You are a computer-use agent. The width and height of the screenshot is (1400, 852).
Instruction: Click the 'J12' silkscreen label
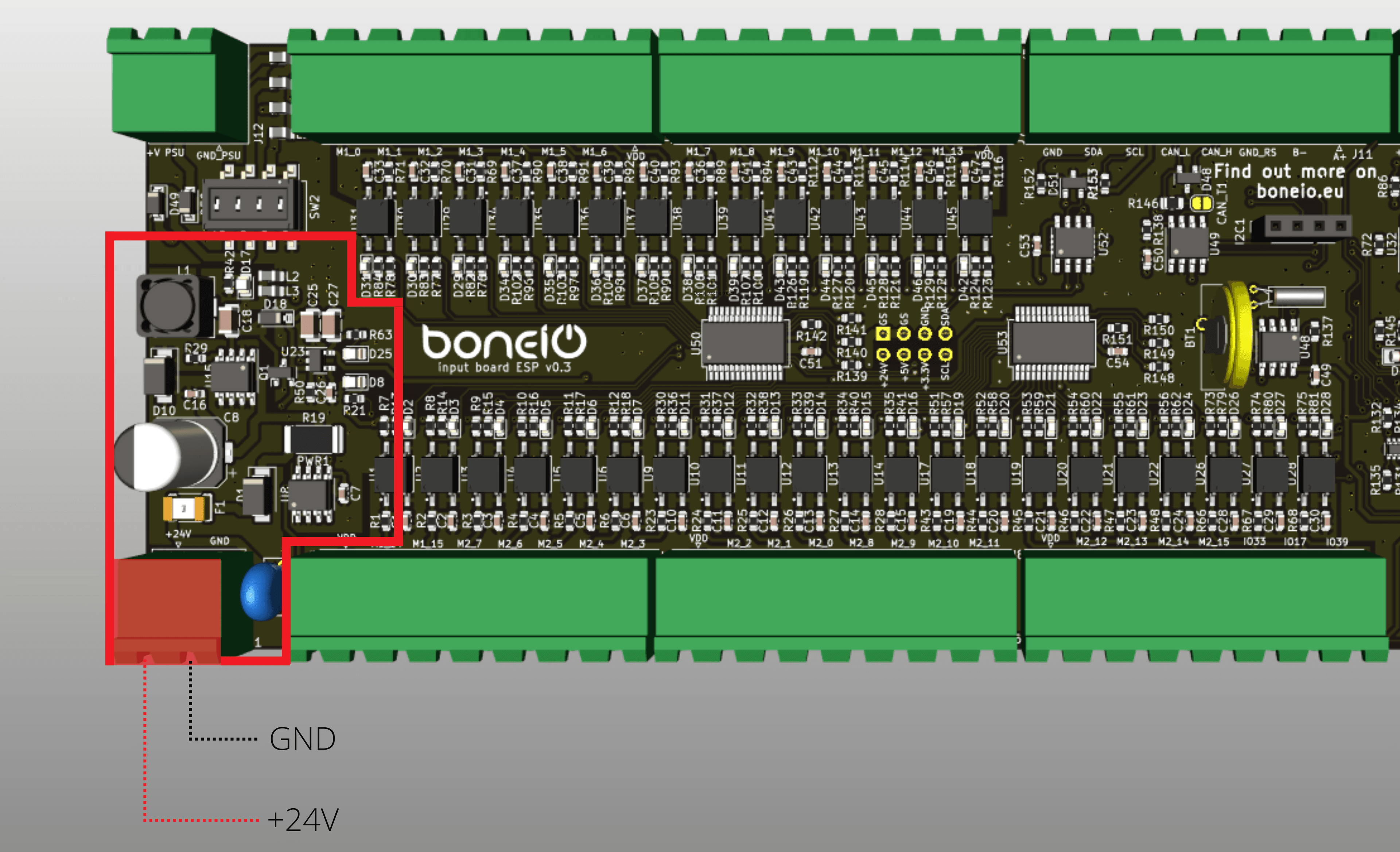click(x=259, y=132)
